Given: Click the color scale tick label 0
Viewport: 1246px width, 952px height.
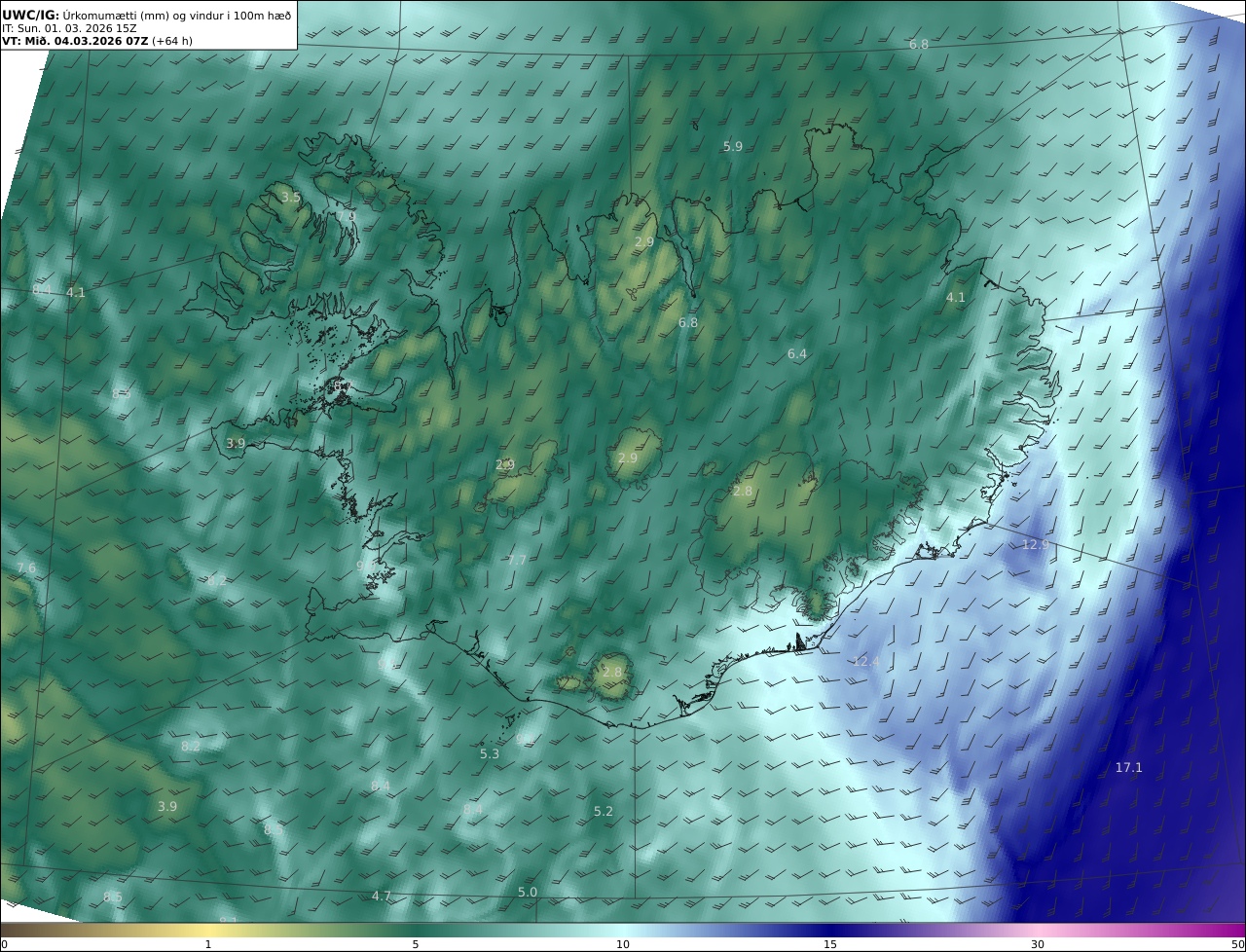Looking at the screenshot, I should [4, 944].
